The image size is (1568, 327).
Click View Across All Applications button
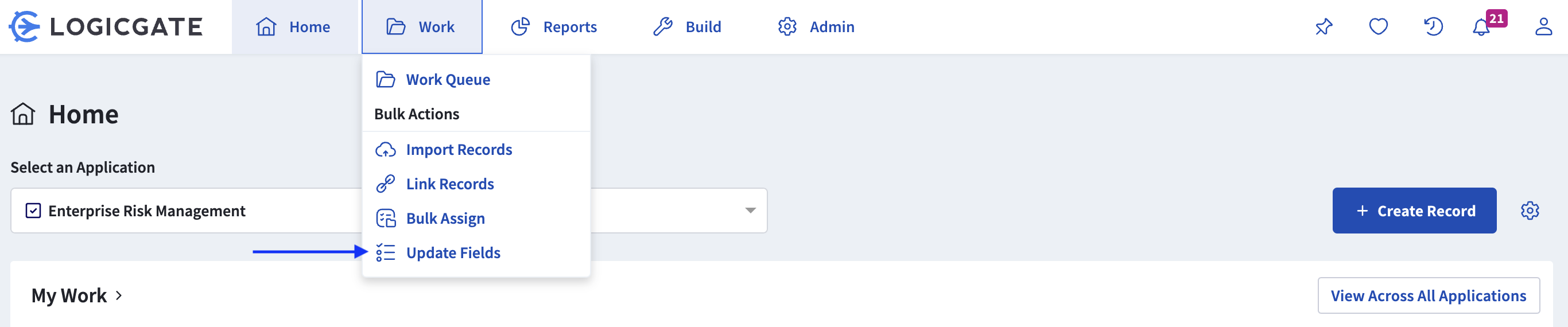tap(1428, 296)
